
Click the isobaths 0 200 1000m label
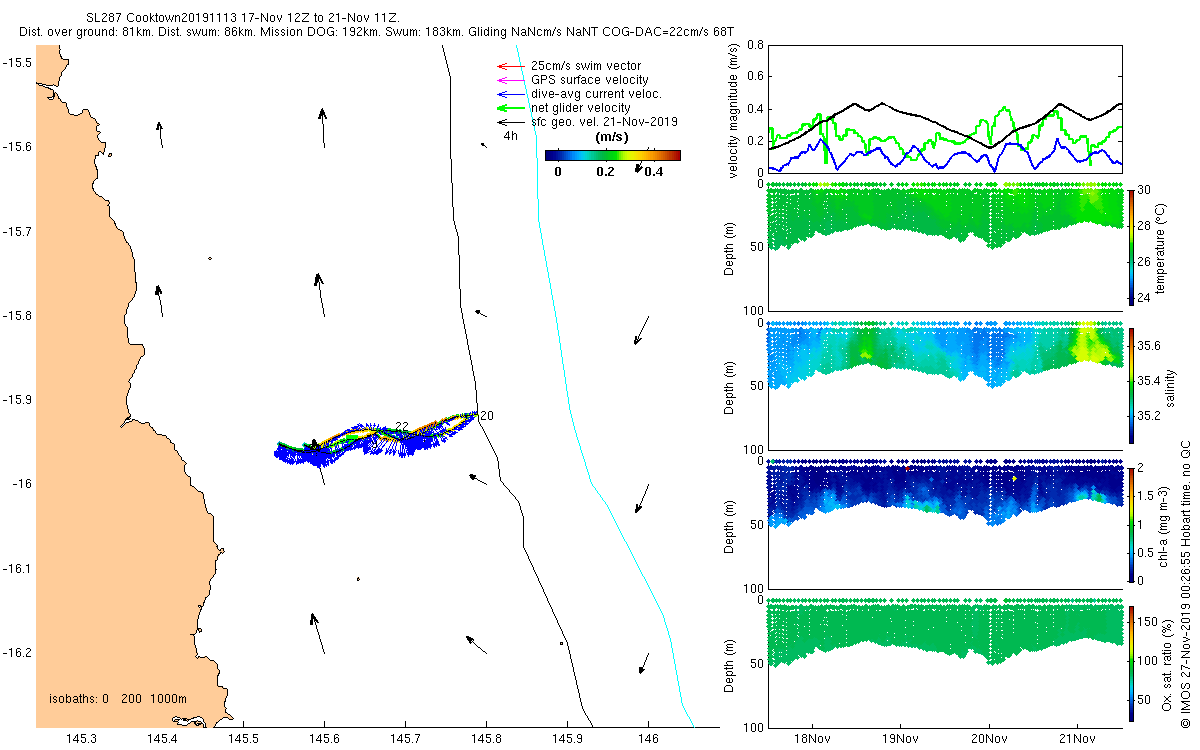pos(118,698)
